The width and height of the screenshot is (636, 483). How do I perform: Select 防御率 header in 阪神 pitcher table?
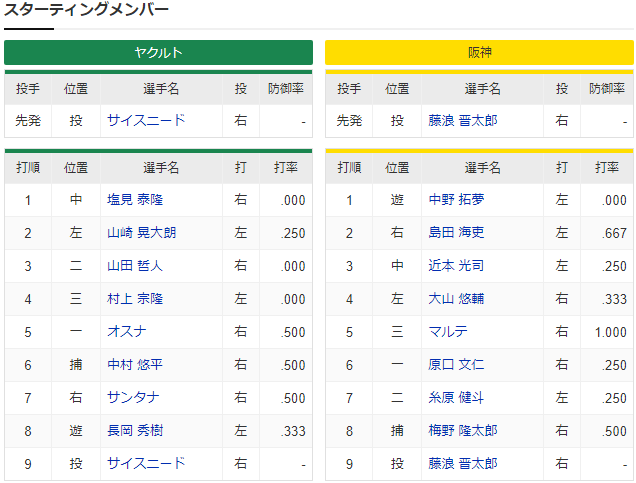click(607, 88)
